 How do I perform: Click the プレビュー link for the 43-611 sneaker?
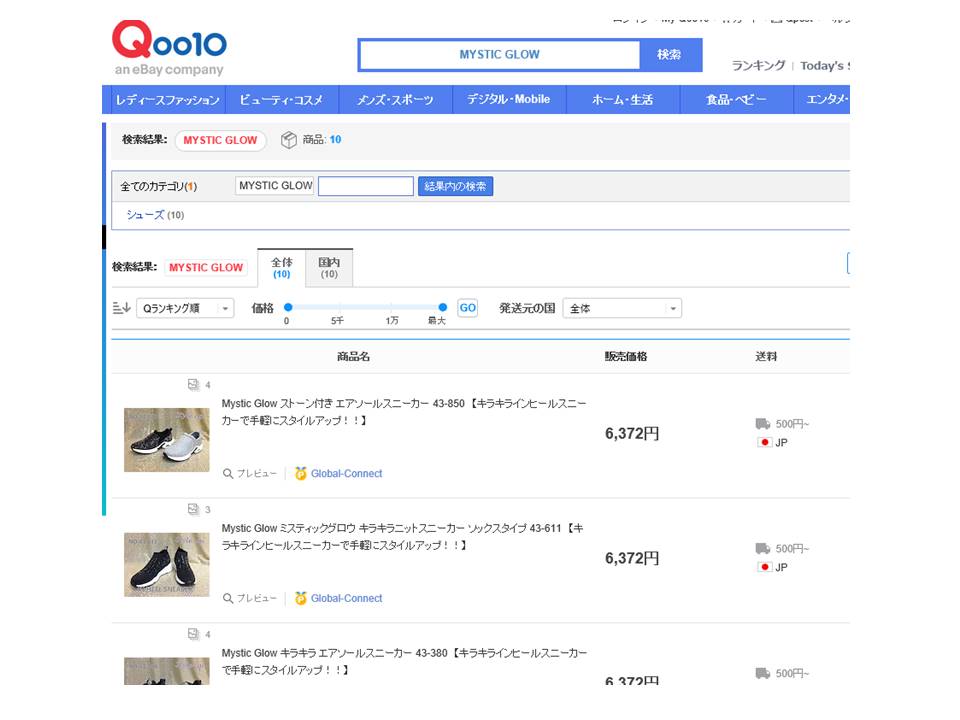tap(257, 598)
